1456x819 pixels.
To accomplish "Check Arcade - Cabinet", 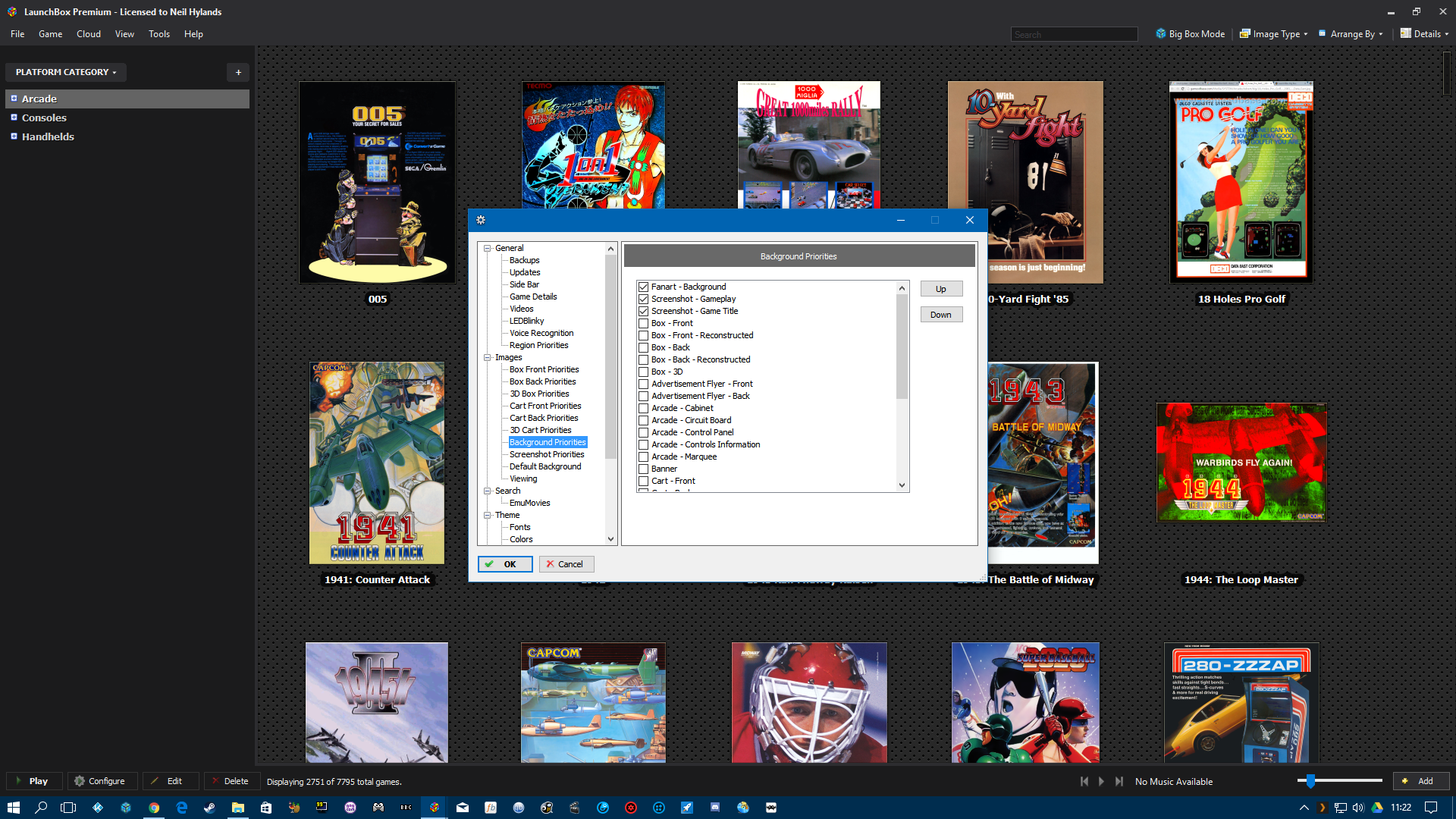I will (x=643, y=408).
